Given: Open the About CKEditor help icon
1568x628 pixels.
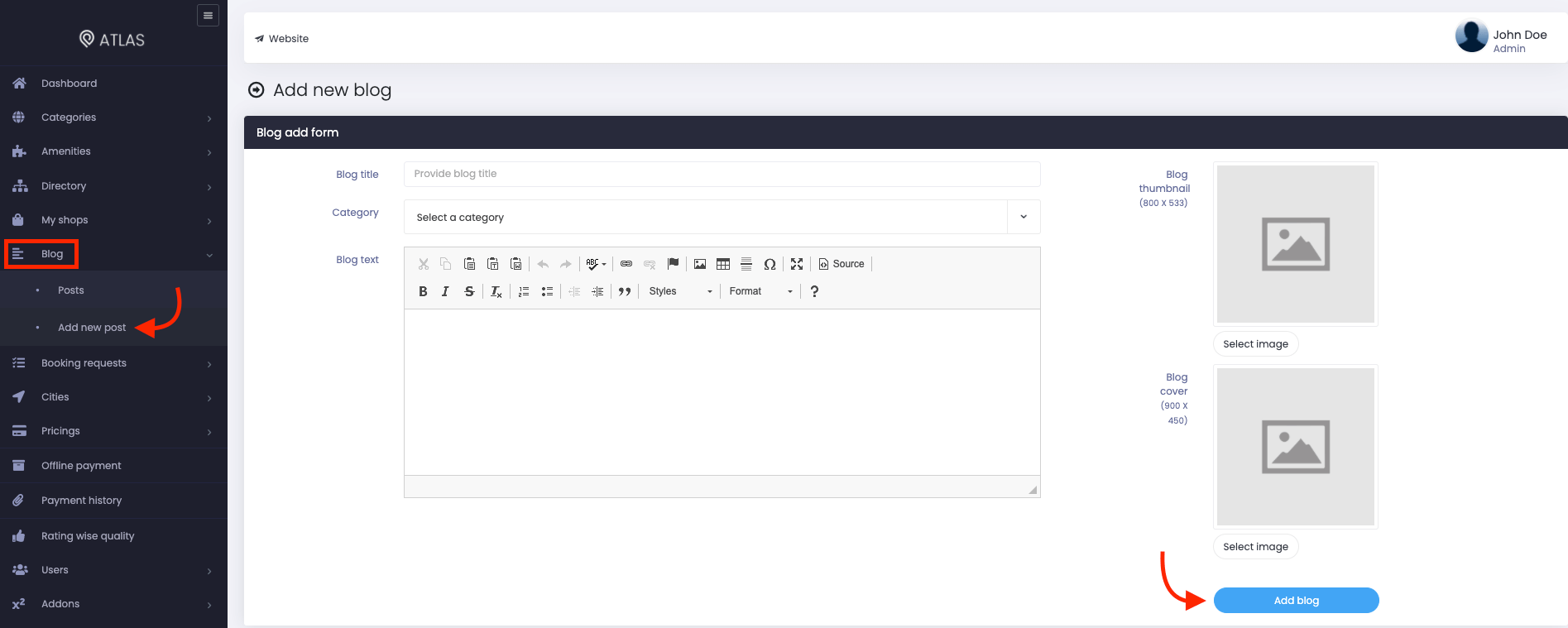Looking at the screenshot, I should [x=814, y=291].
